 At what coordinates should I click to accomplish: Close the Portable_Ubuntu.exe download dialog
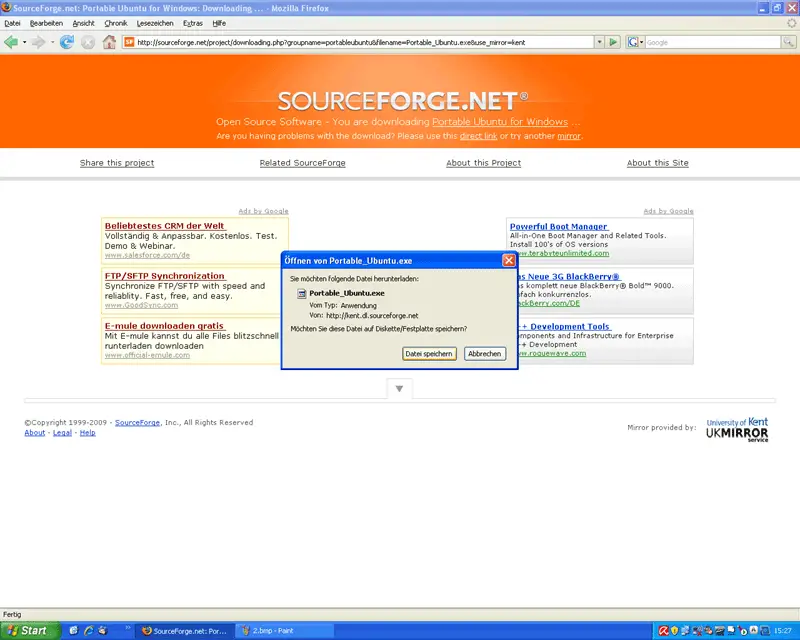(x=509, y=260)
